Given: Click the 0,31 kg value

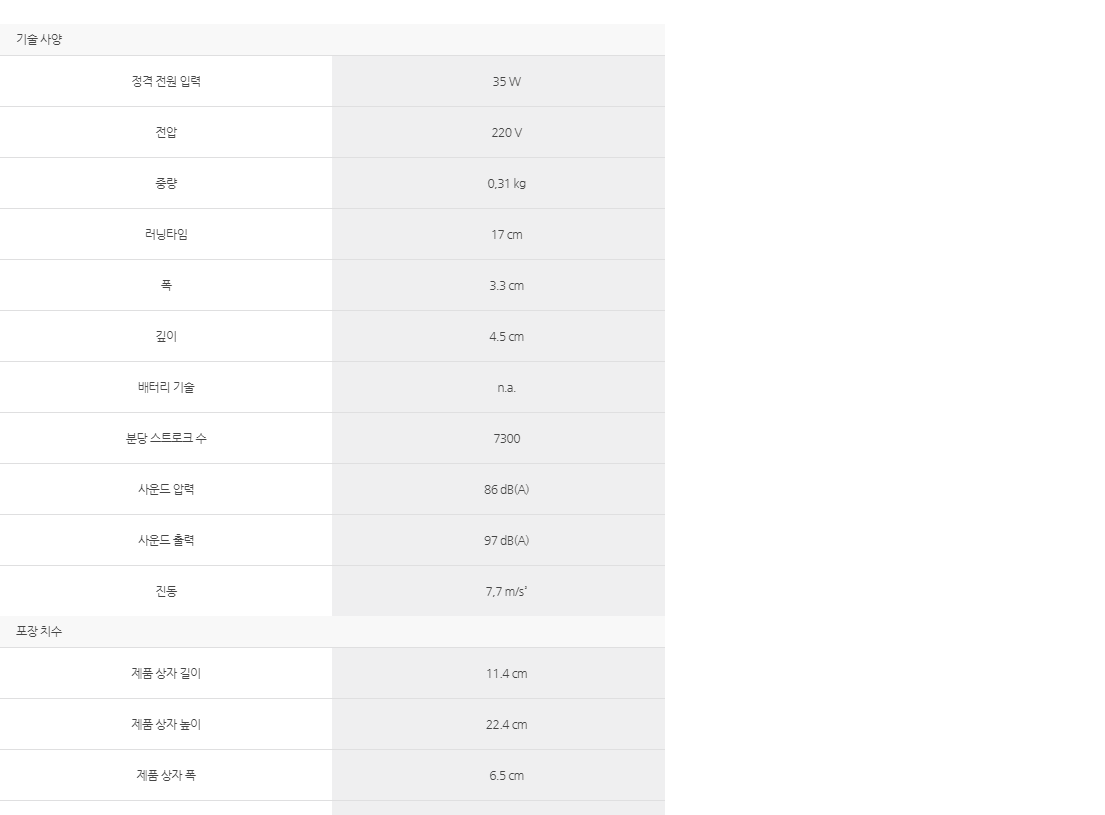Looking at the screenshot, I should [507, 183].
